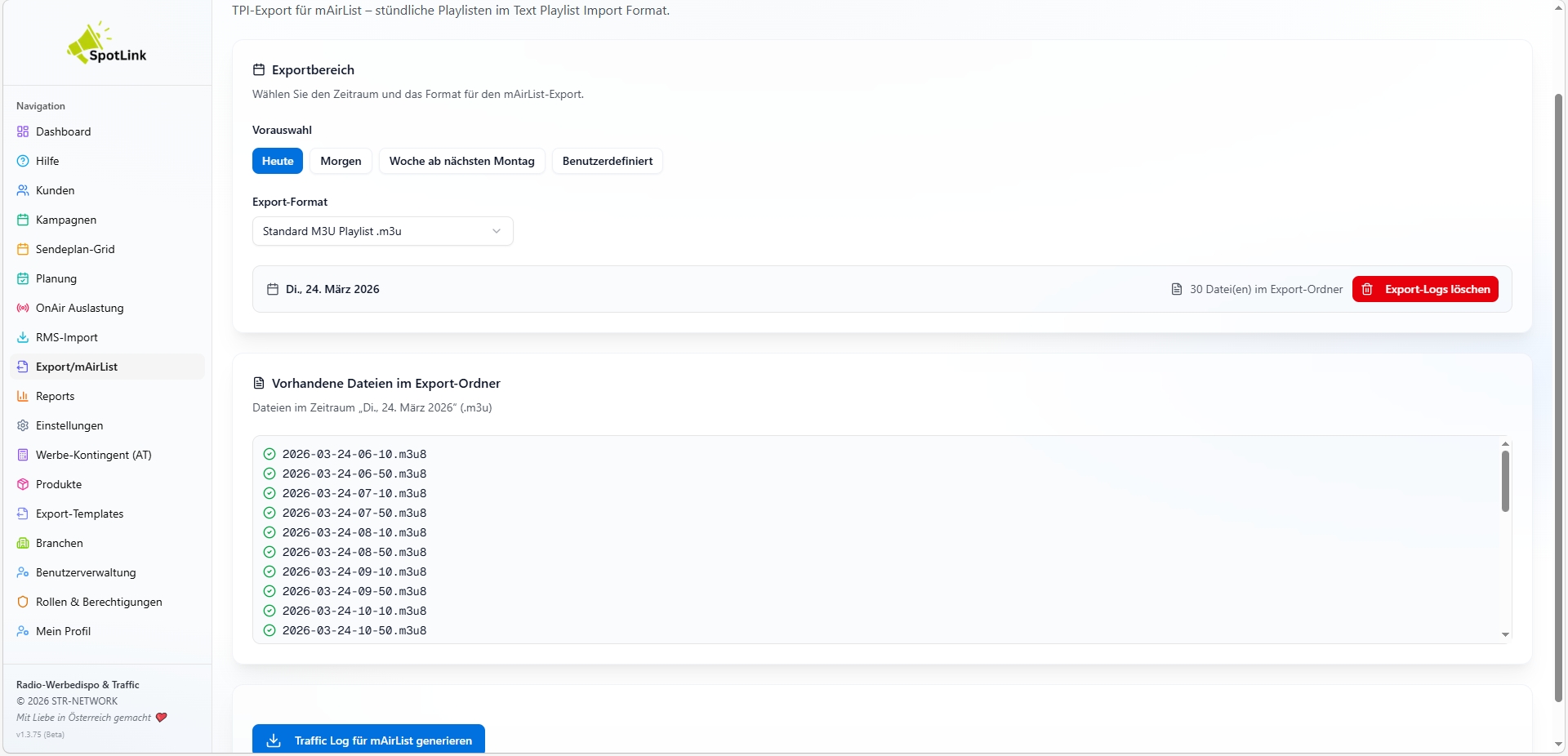Generate Traffic Log für mAirList
The height and width of the screenshot is (756, 1568).
click(x=368, y=740)
